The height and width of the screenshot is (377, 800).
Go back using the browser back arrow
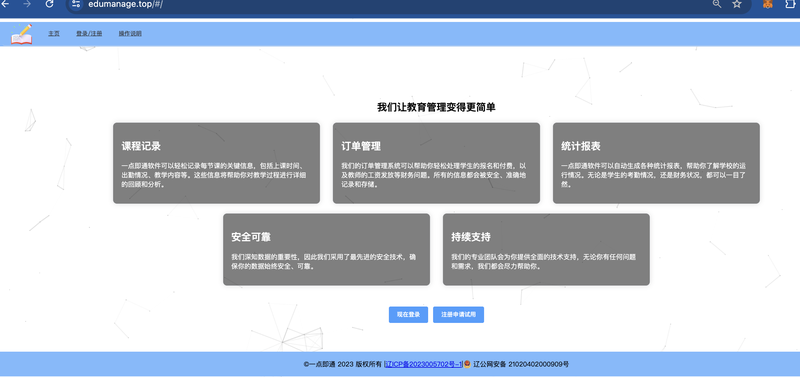click(x=5, y=4)
